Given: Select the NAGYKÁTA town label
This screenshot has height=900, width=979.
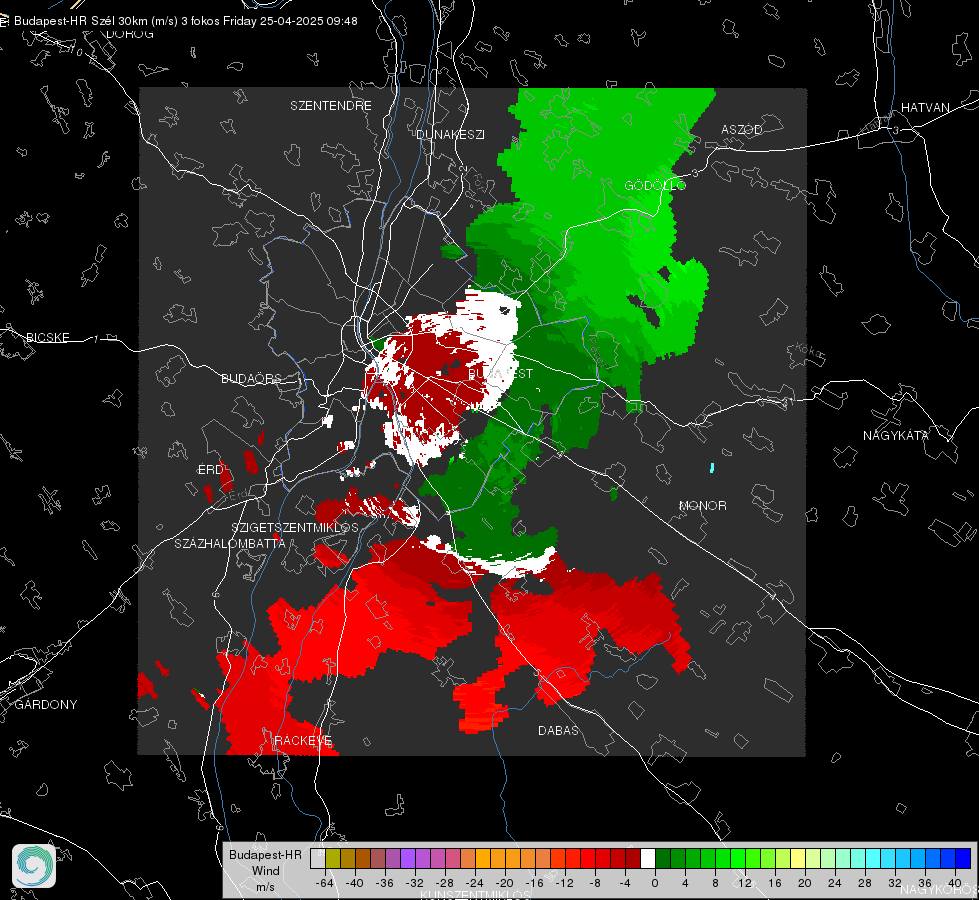Looking at the screenshot, I should coord(896,435).
